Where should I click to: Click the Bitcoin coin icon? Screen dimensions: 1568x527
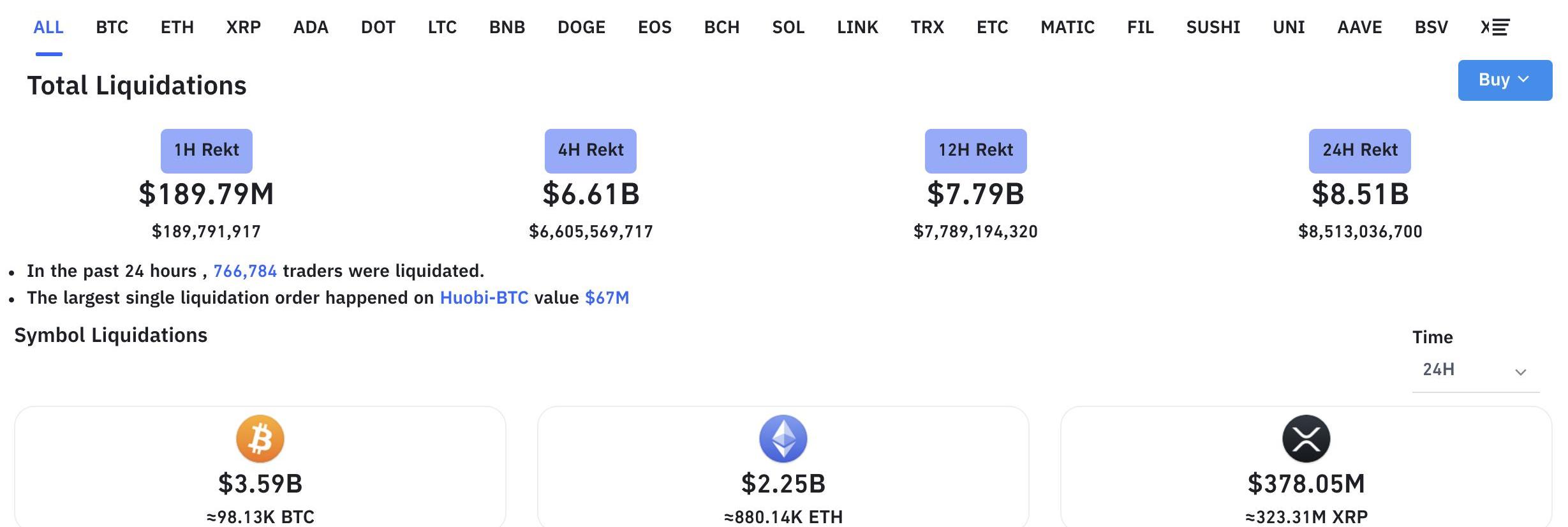(x=260, y=439)
